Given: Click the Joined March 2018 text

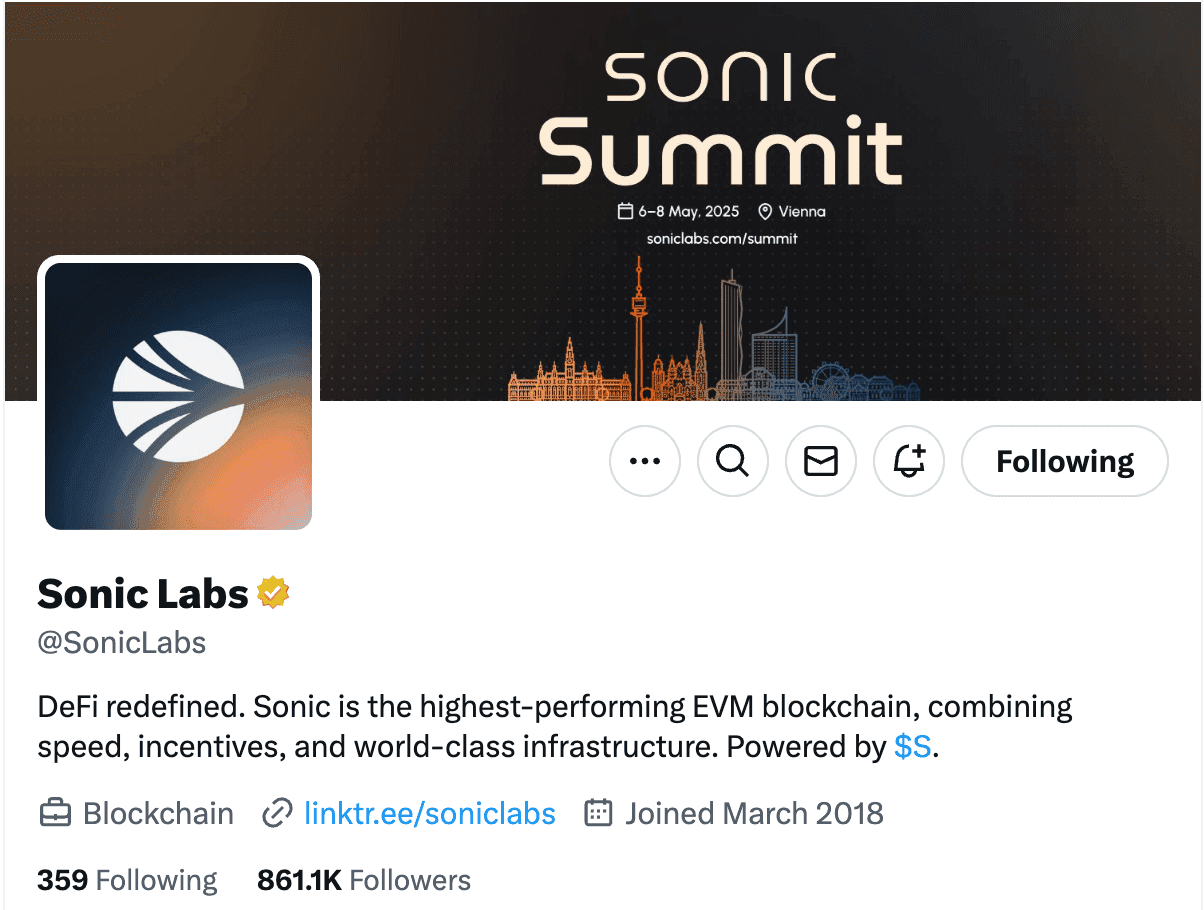Looking at the screenshot, I should tap(754, 813).
